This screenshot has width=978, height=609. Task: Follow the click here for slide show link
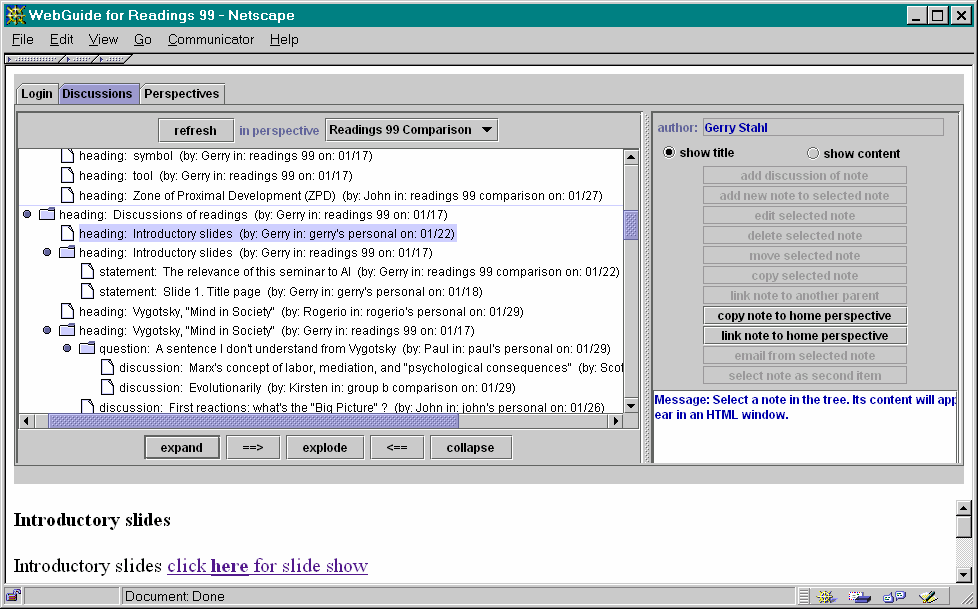[268, 566]
